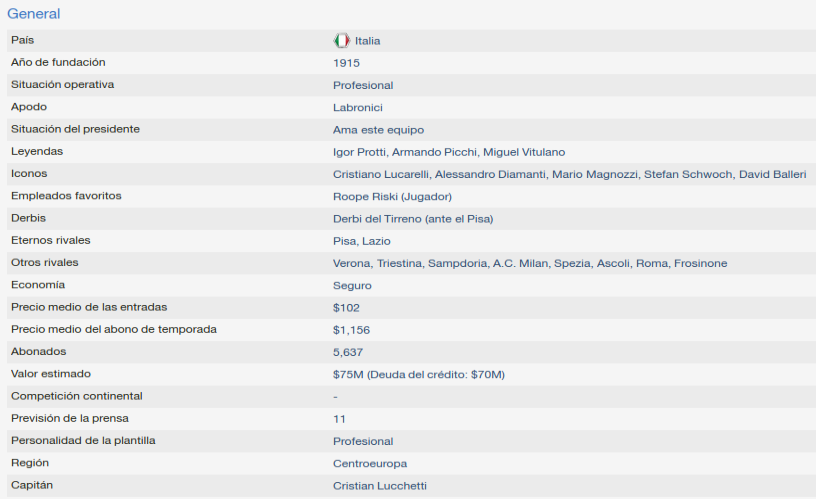Image resolution: width=816 pixels, height=499 pixels.
Task: Select the General section heading
Action: point(34,14)
